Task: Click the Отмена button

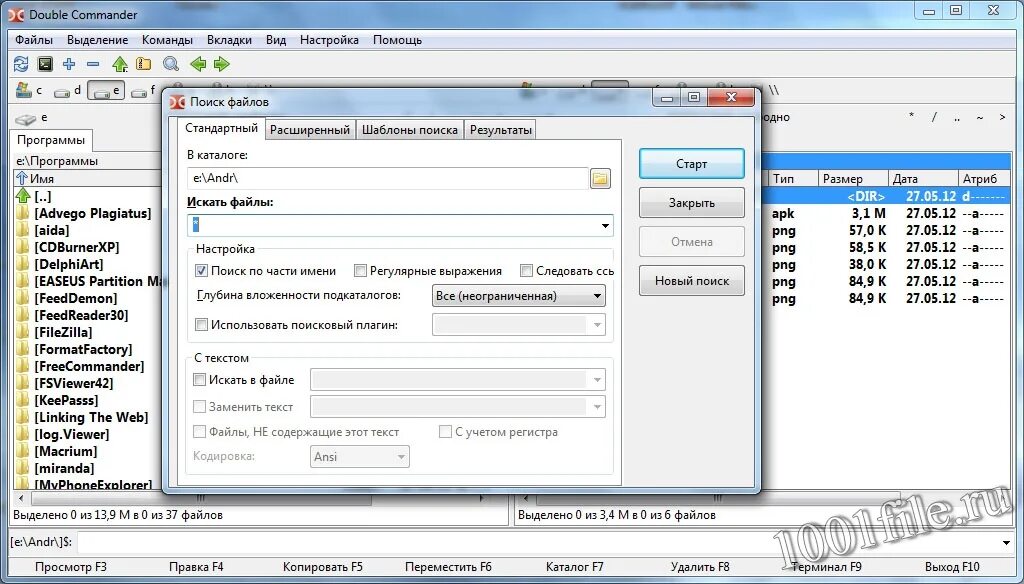Action: coord(692,242)
